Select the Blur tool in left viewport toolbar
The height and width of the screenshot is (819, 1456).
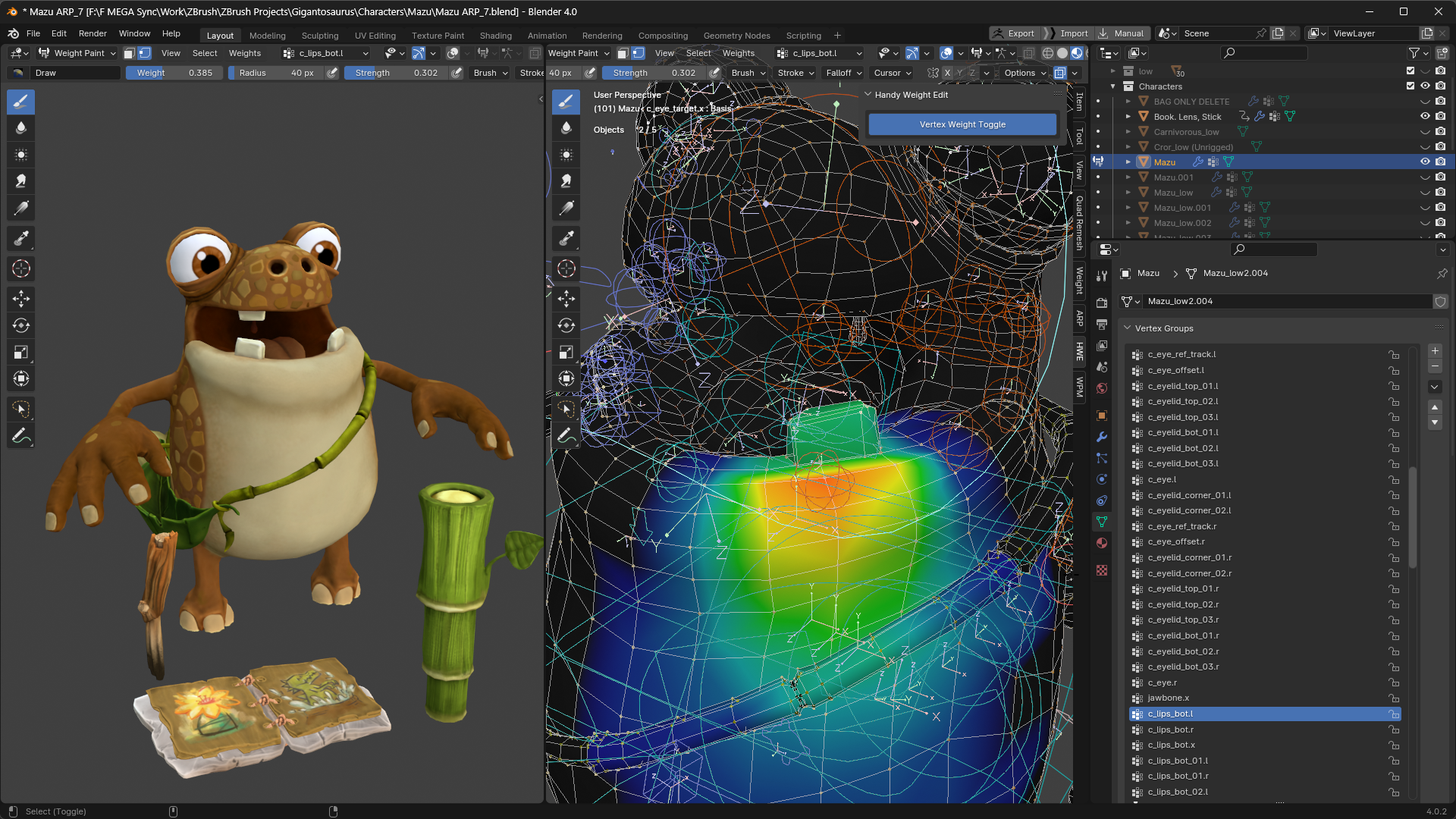tap(21, 127)
